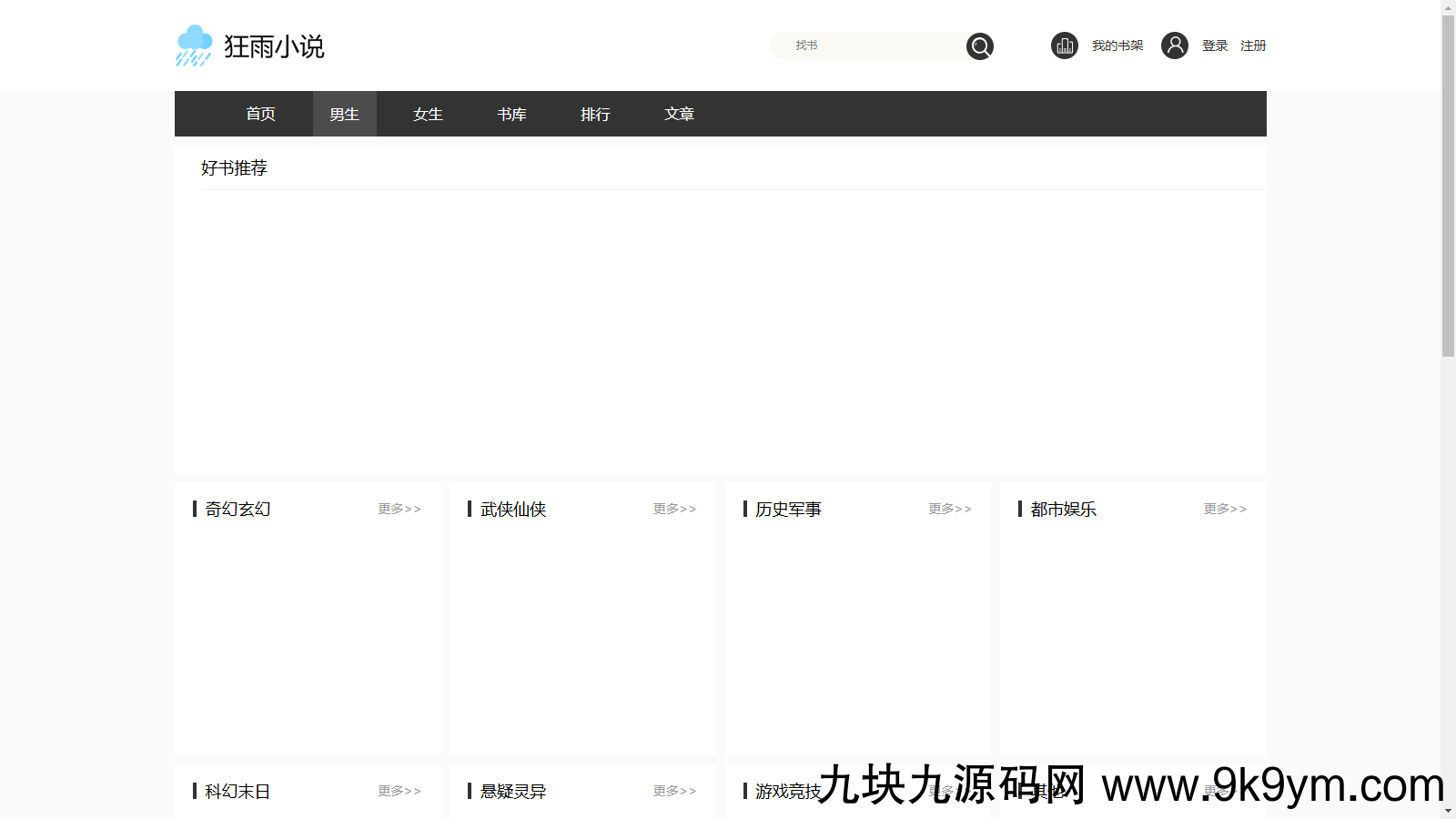
Task: Select the 首页 navigation tab
Action: coord(260,114)
